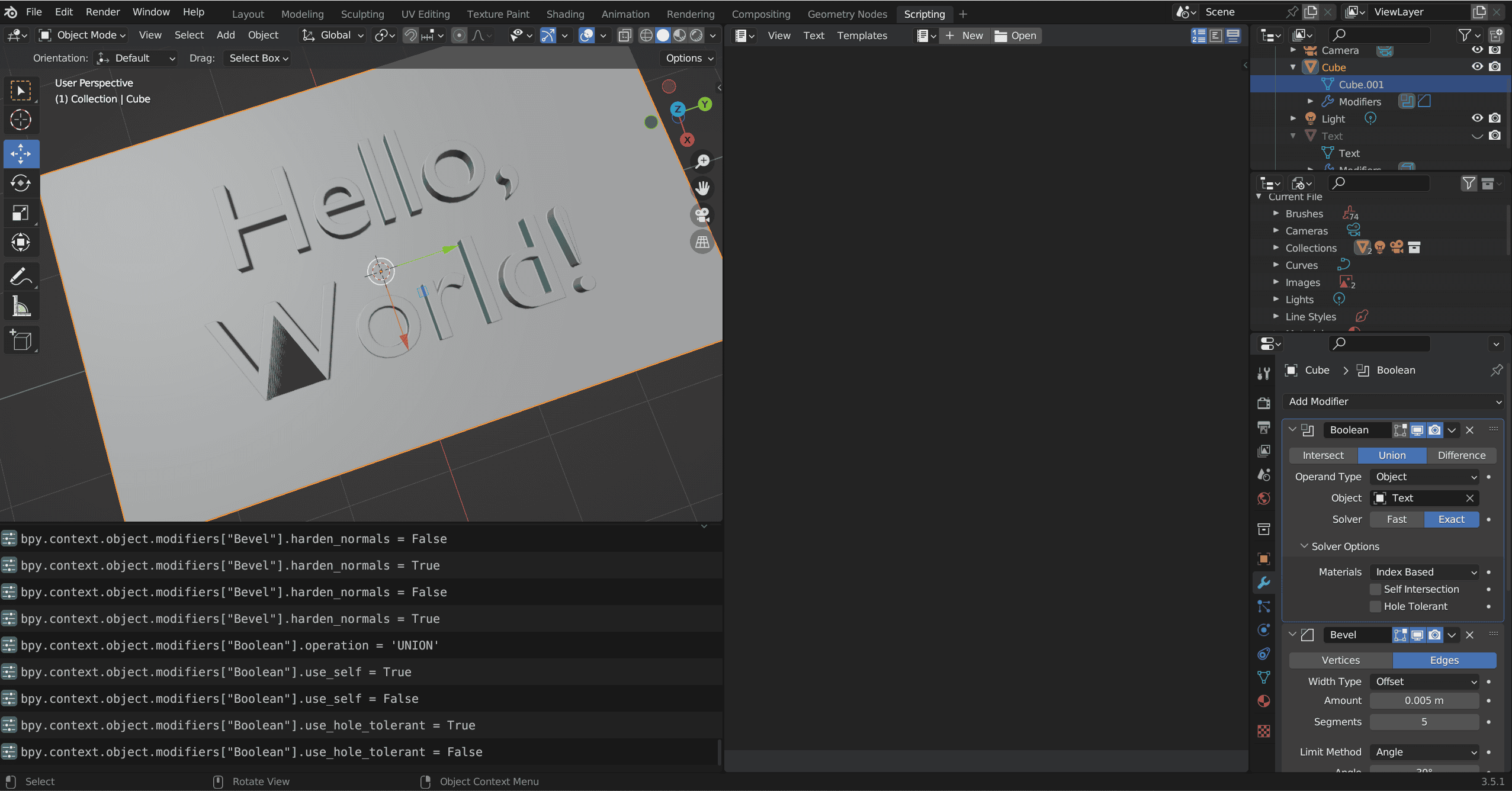Toggle Boolean modifier viewport display
The image size is (1512, 791).
click(x=1417, y=430)
